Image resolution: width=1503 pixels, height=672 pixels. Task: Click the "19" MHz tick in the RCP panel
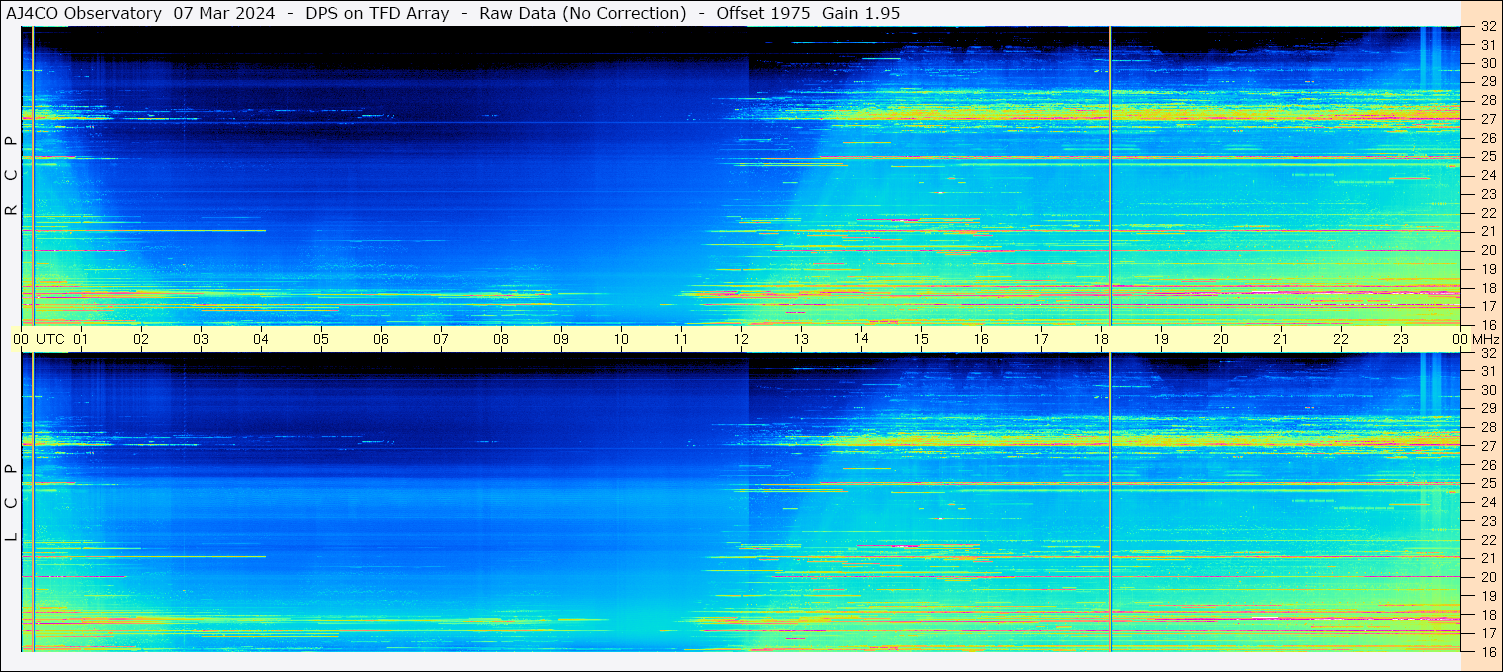click(x=1487, y=268)
